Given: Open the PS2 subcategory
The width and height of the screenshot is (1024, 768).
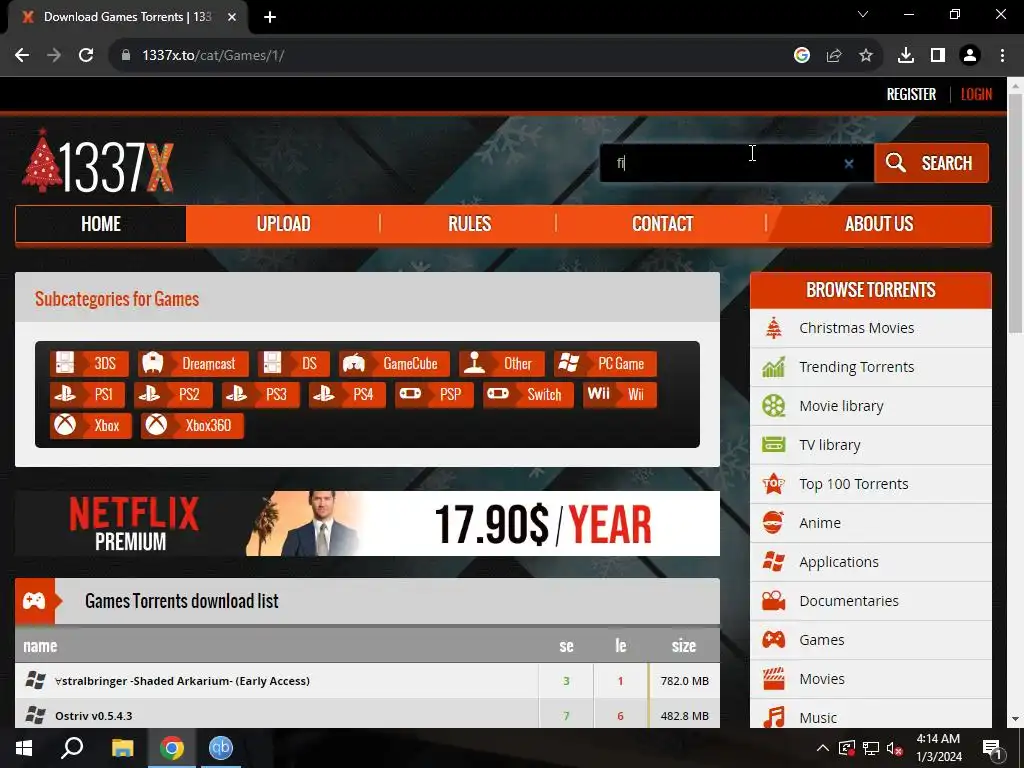Looking at the screenshot, I should (x=173, y=394).
